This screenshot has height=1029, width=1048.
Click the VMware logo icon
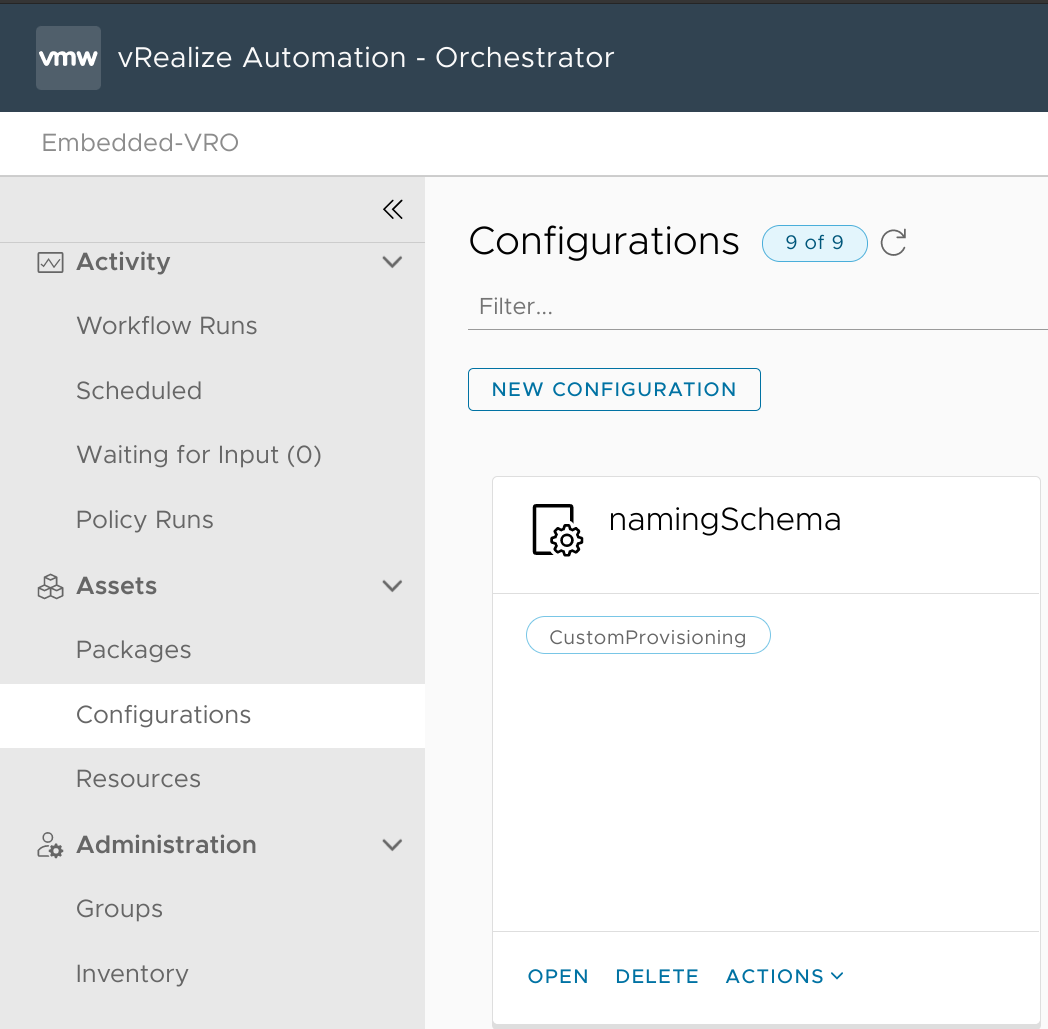coord(68,58)
